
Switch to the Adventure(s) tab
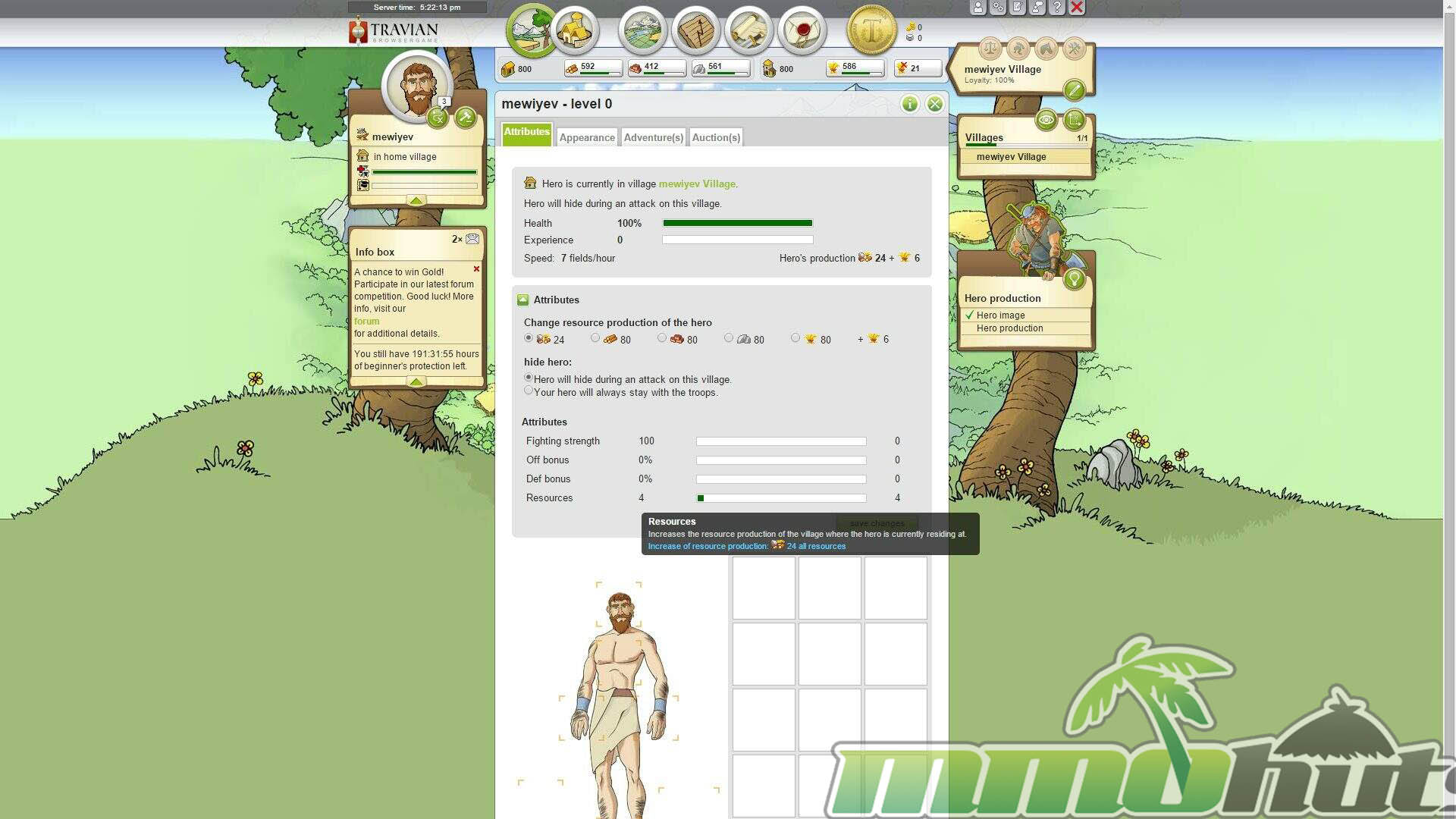[654, 137]
